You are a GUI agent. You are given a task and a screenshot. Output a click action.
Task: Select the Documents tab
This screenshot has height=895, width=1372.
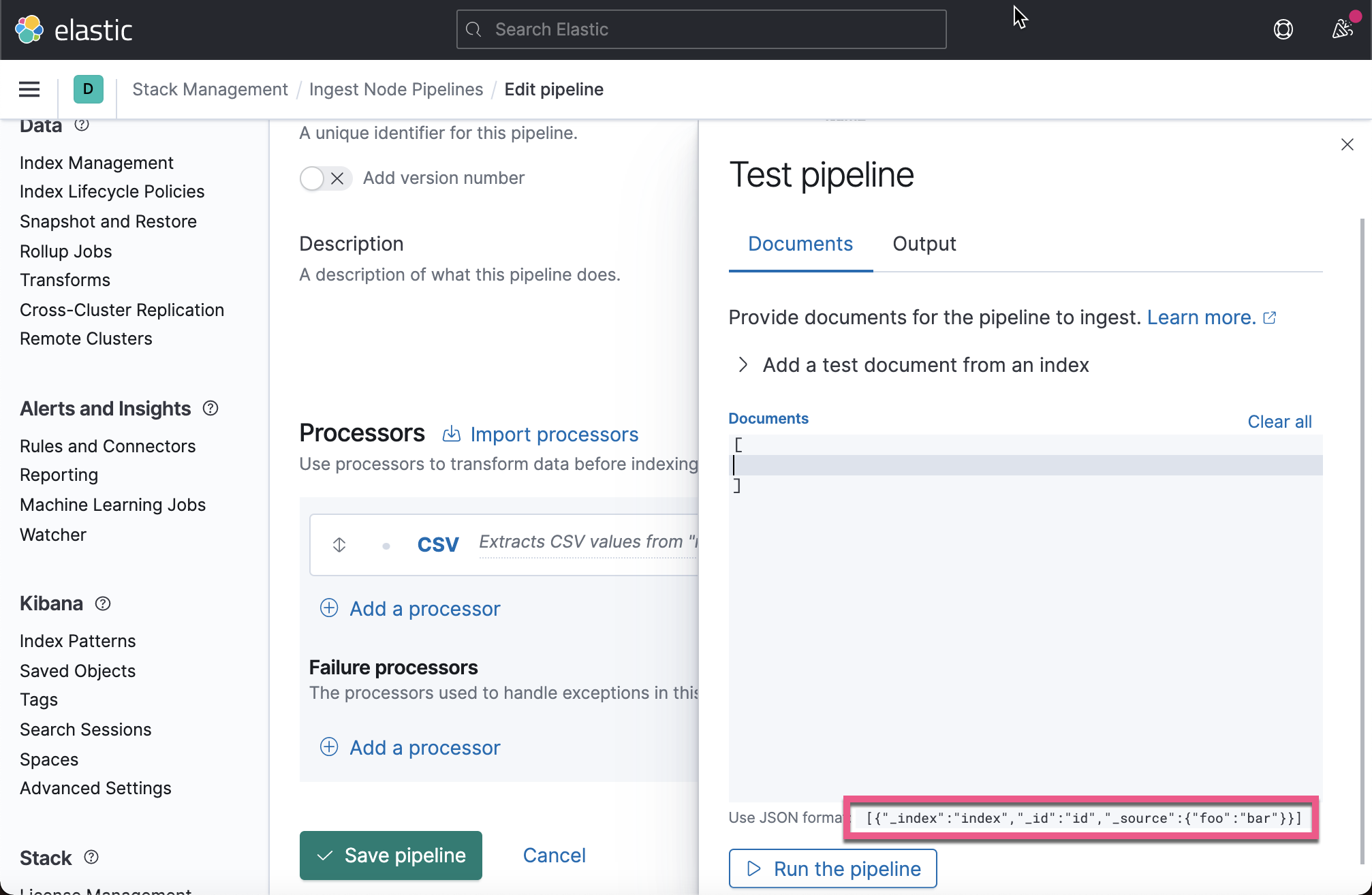(800, 244)
